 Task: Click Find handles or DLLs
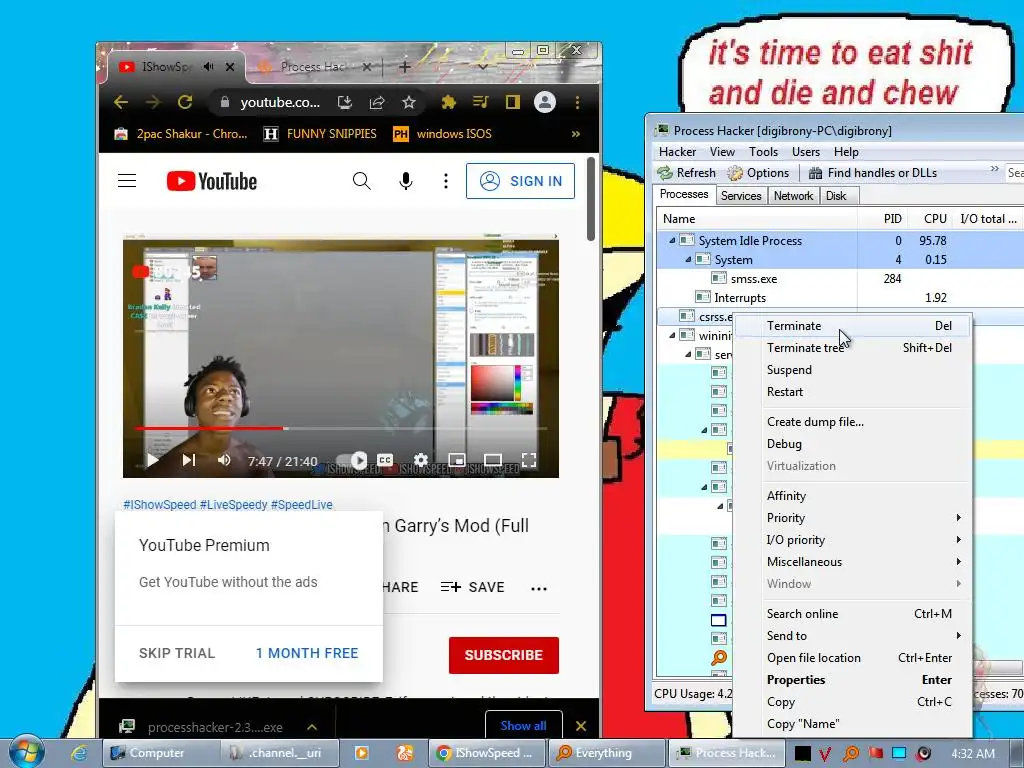(x=872, y=172)
